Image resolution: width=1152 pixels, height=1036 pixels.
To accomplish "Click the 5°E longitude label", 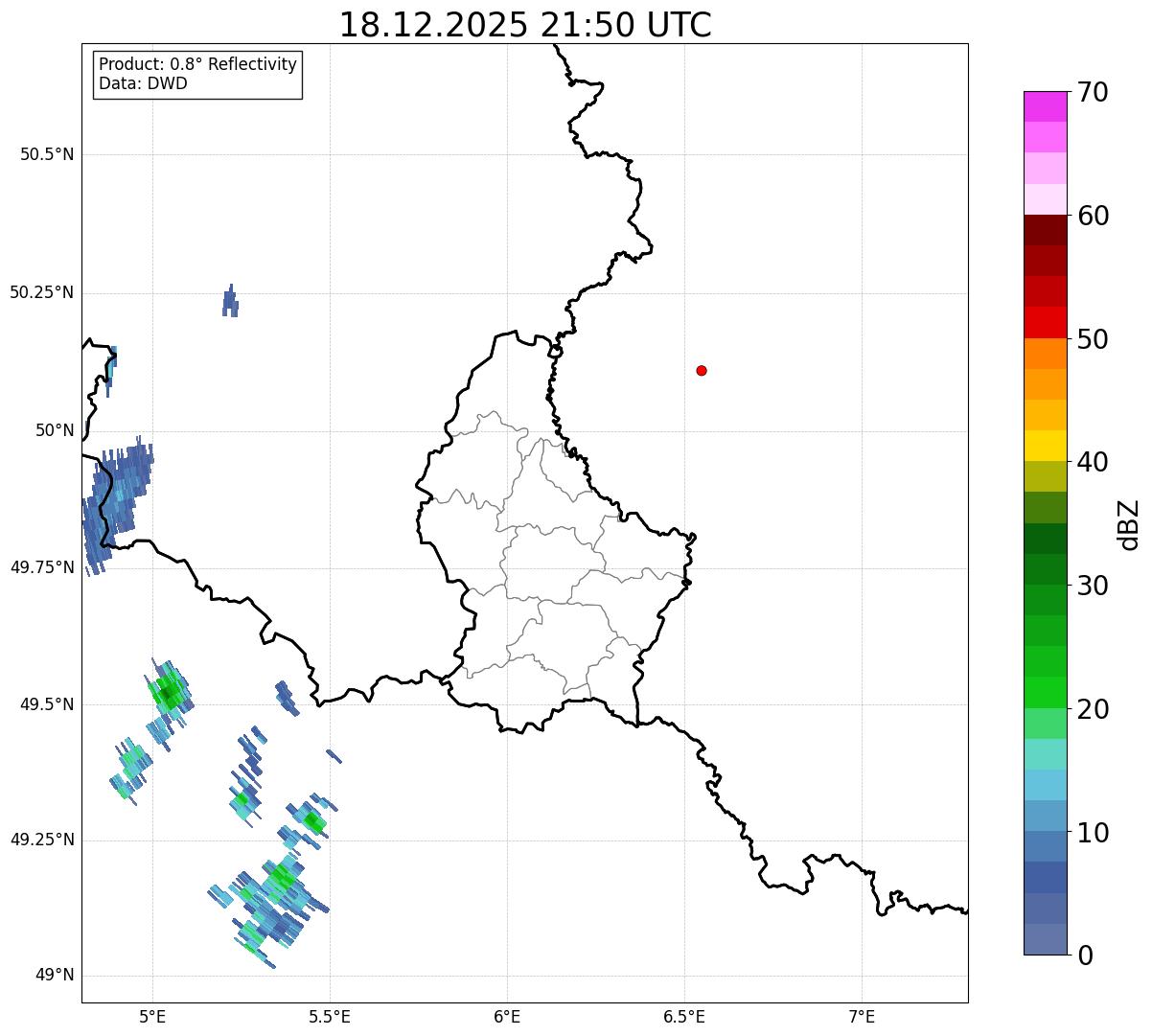I will [152, 1017].
